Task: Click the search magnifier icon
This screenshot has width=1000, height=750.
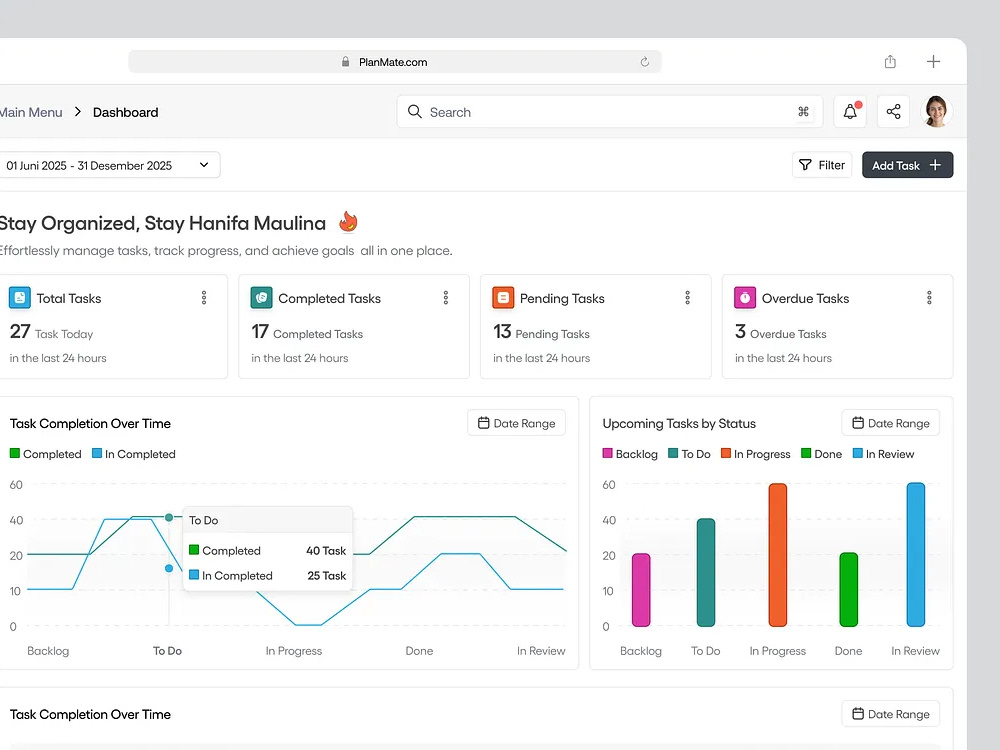Action: click(x=415, y=112)
